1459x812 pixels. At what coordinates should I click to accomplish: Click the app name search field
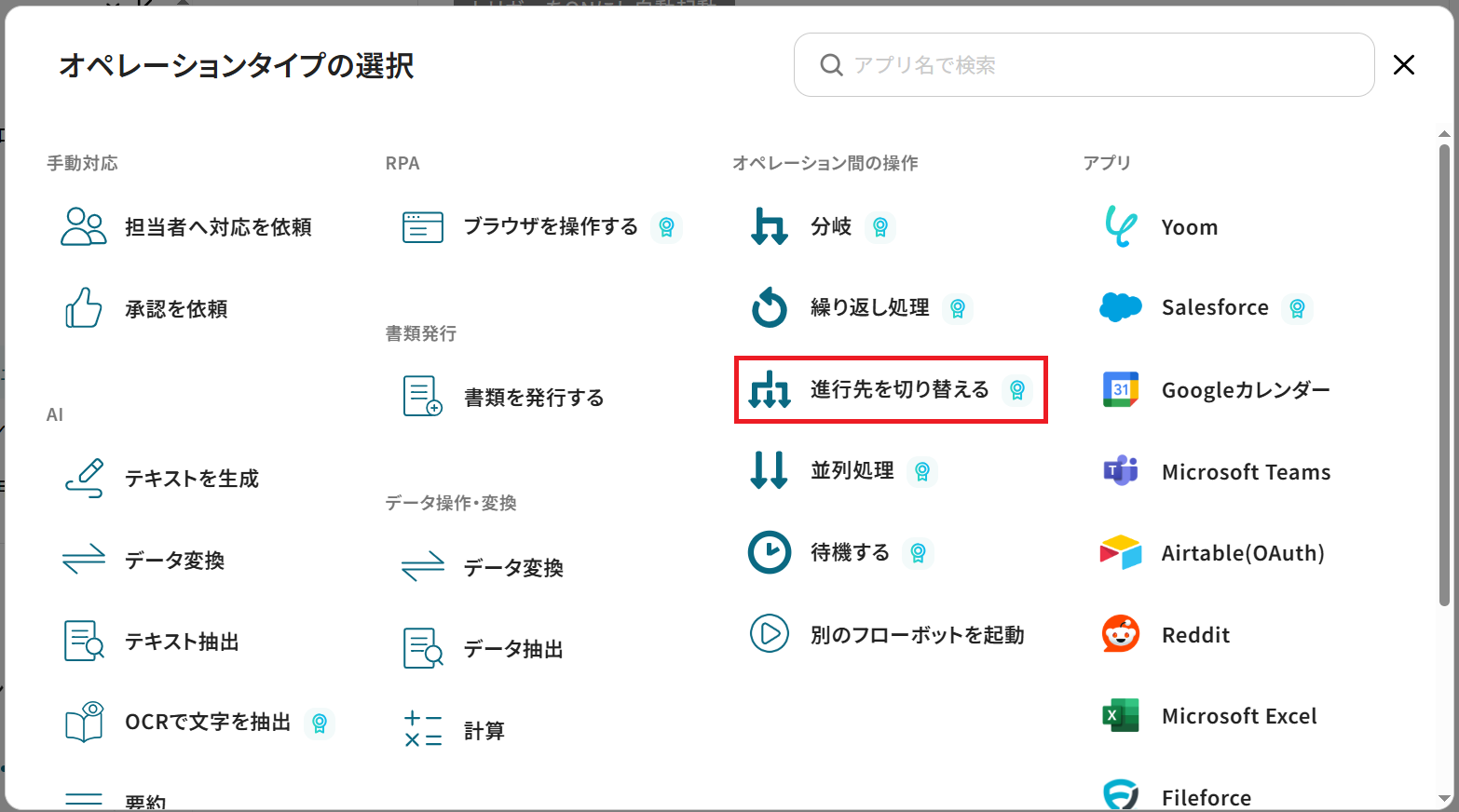1099,65
